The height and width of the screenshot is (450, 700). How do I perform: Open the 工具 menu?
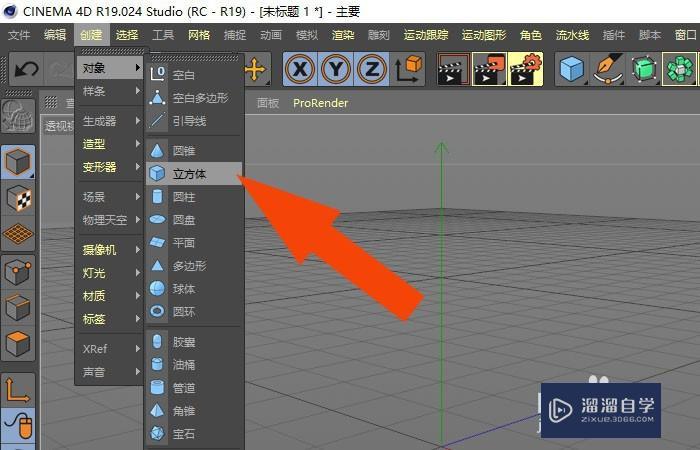coord(163,35)
